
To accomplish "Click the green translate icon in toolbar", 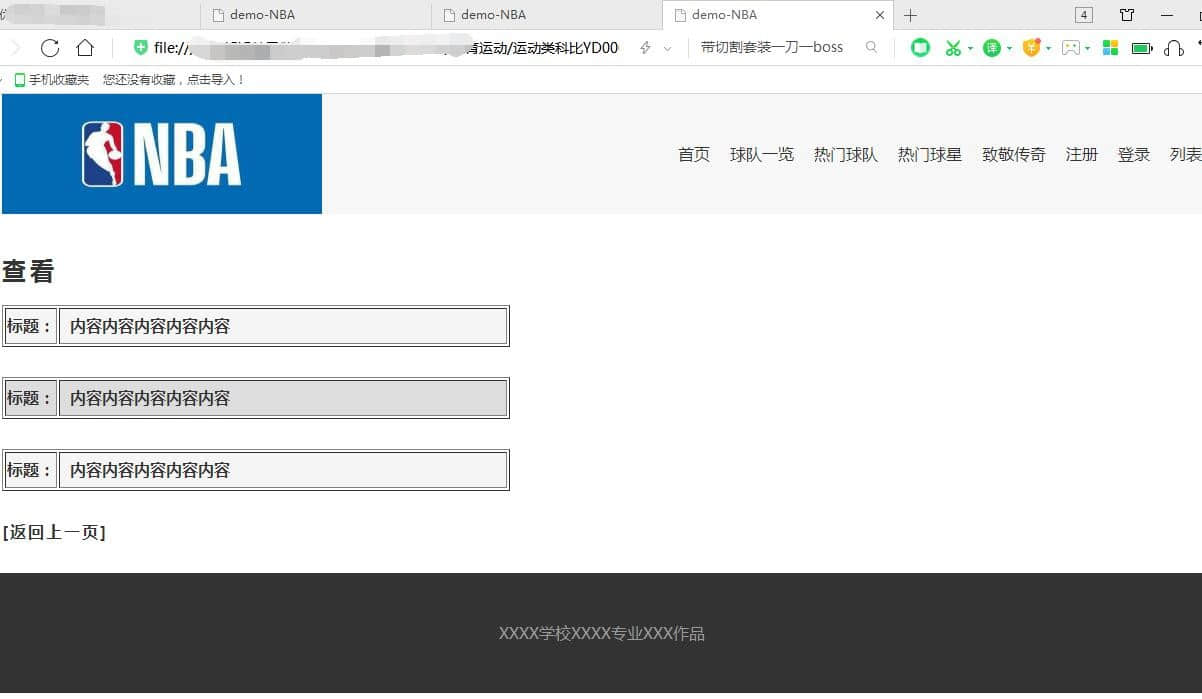I will click(x=991, y=48).
